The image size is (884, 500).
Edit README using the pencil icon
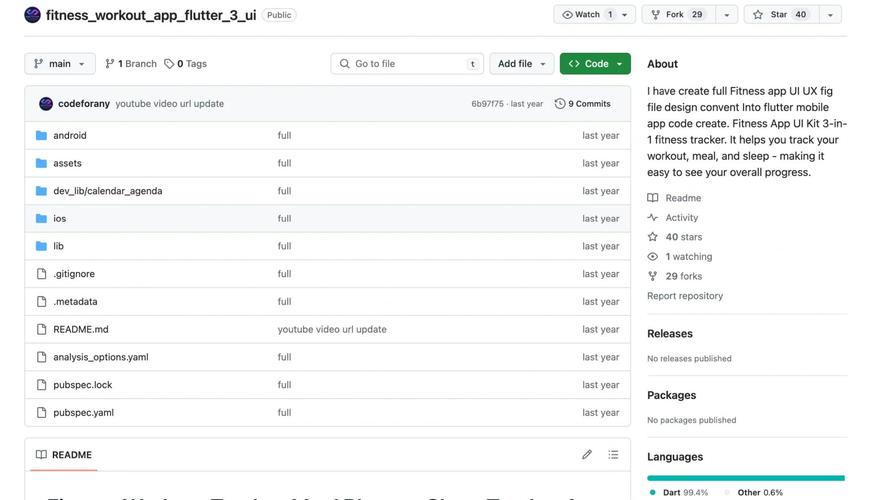[x=587, y=454]
